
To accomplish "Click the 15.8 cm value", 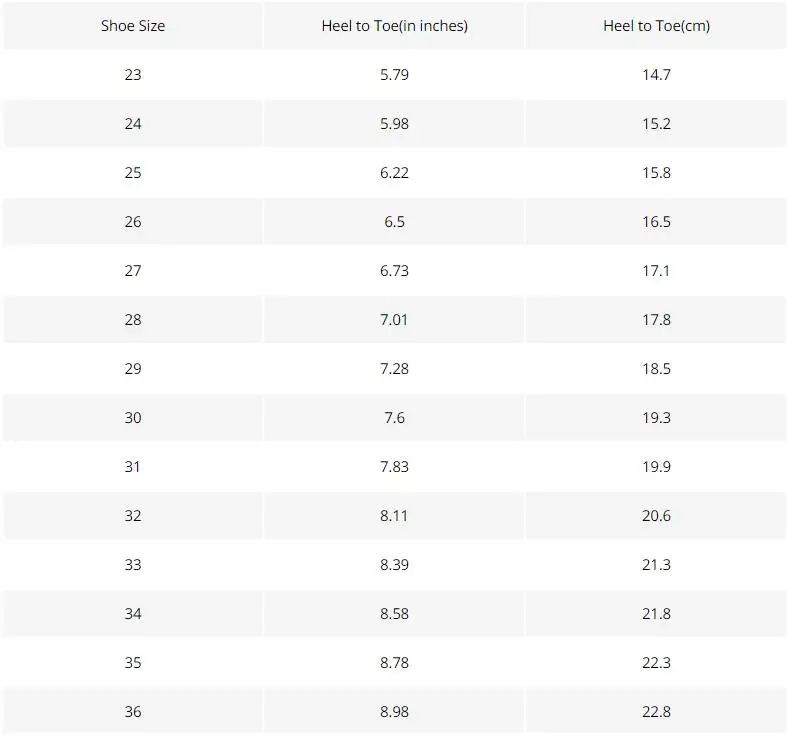I will (x=656, y=173).
